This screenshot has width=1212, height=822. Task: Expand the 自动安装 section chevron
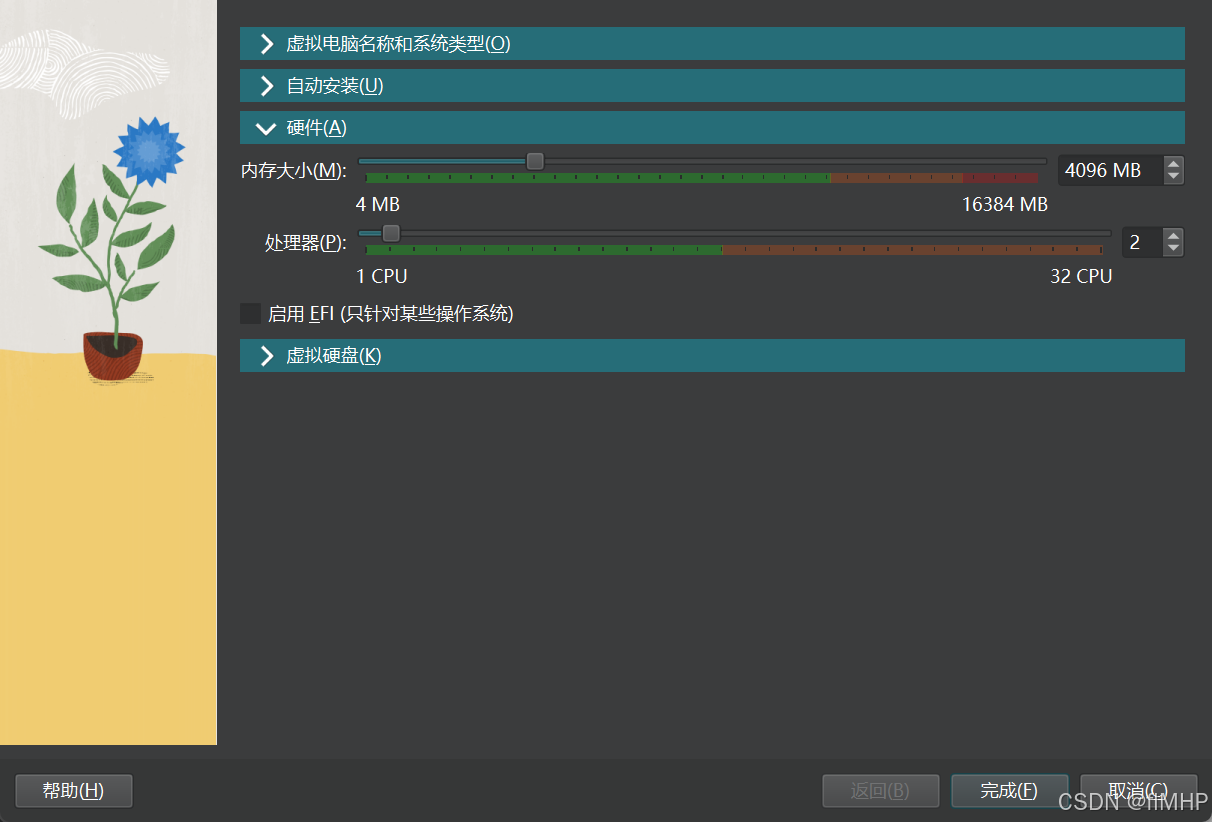(266, 86)
